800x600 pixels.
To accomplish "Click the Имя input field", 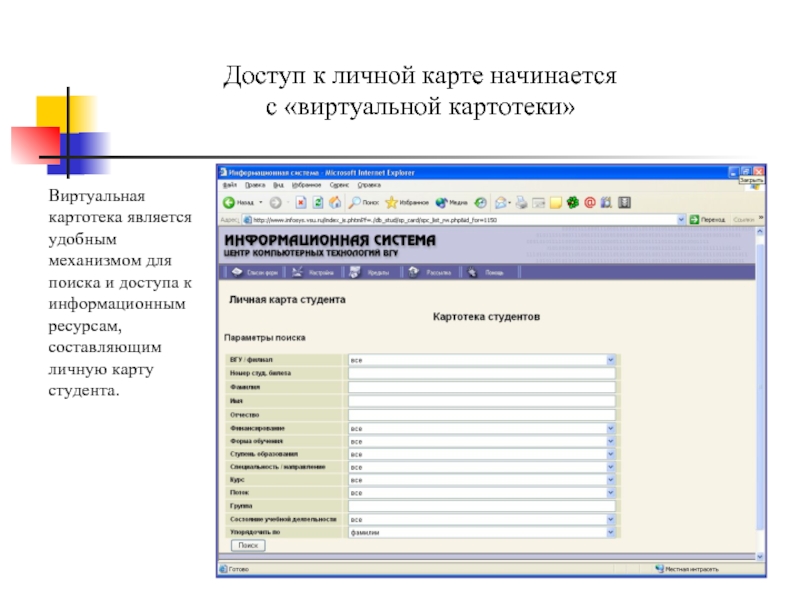I will coord(482,401).
